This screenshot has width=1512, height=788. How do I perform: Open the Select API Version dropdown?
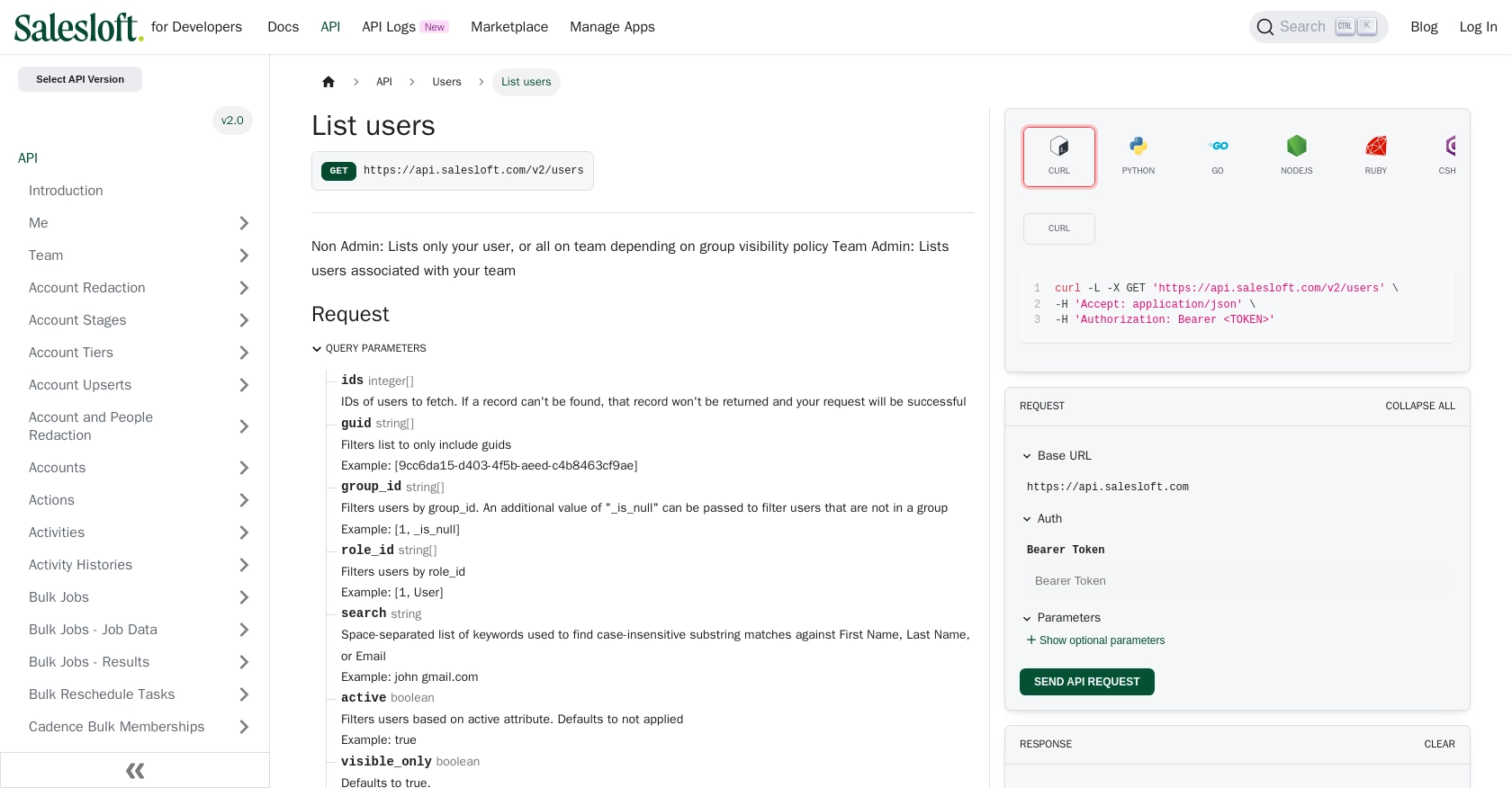[80, 79]
